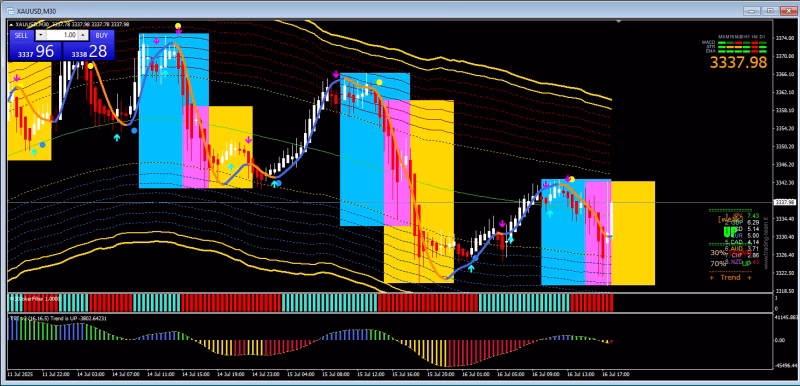
Task: Click the SELL button in one-click trading panel
Action: 21,35
